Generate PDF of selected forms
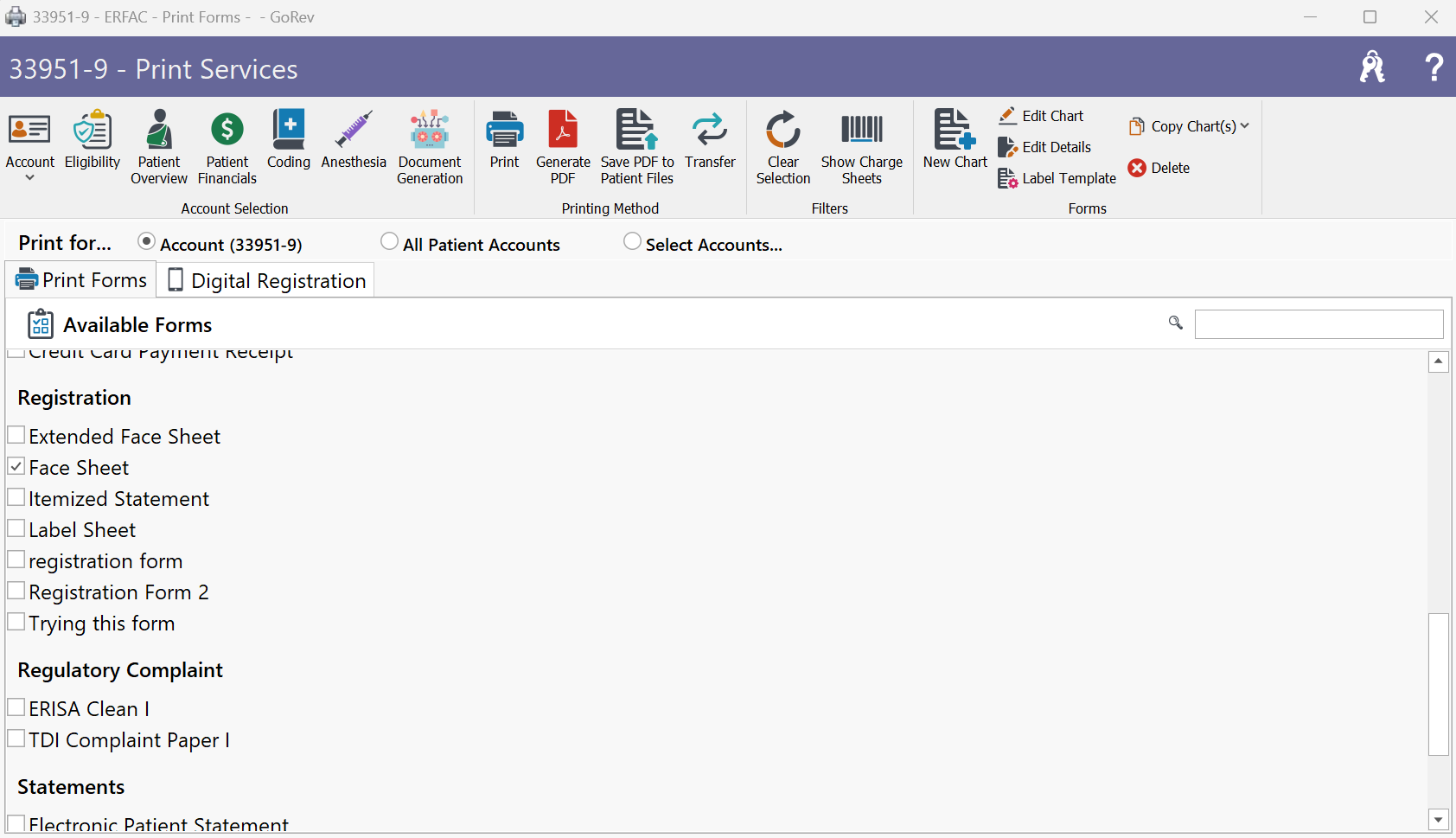The height and width of the screenshot is (838, 1456). pyautogui.click(x=563, y=147)
